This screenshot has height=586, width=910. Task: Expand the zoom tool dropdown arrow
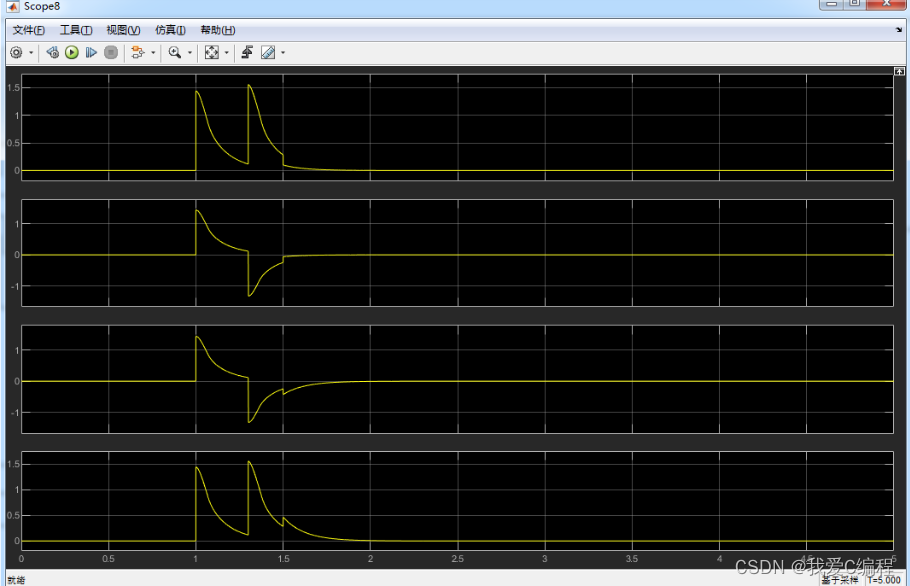pyautogui.click(x=189, y=52)
